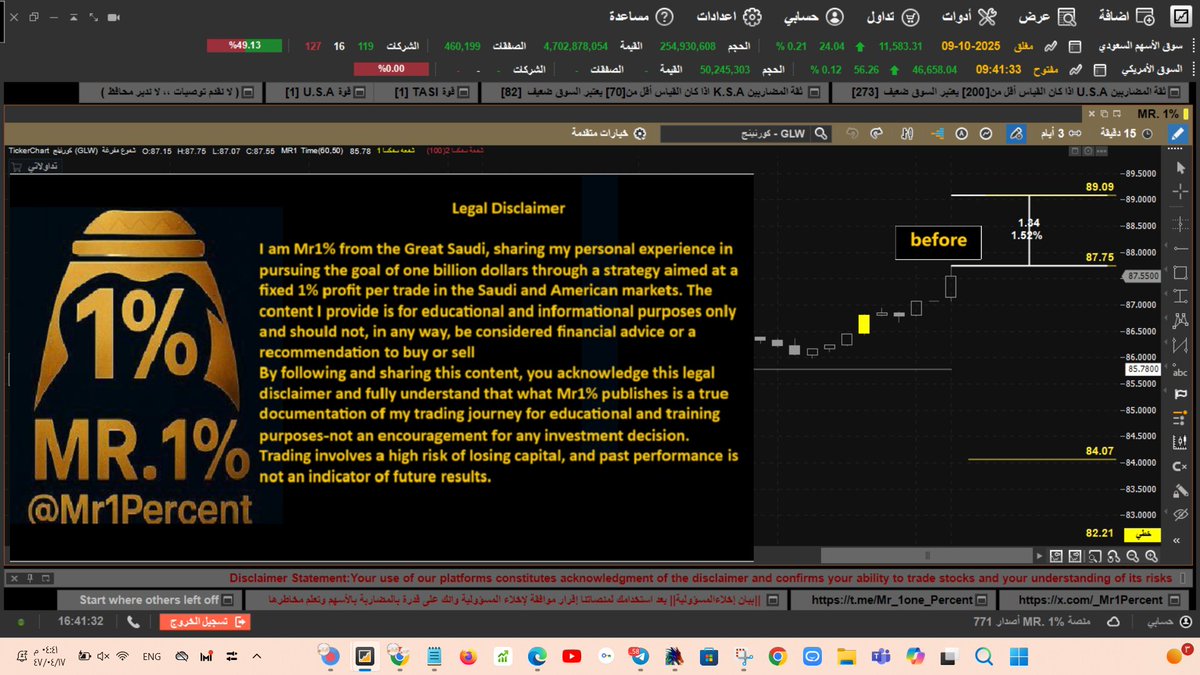Show hidden system tray icons chevron
The image size is (1200, 675).
257,656
